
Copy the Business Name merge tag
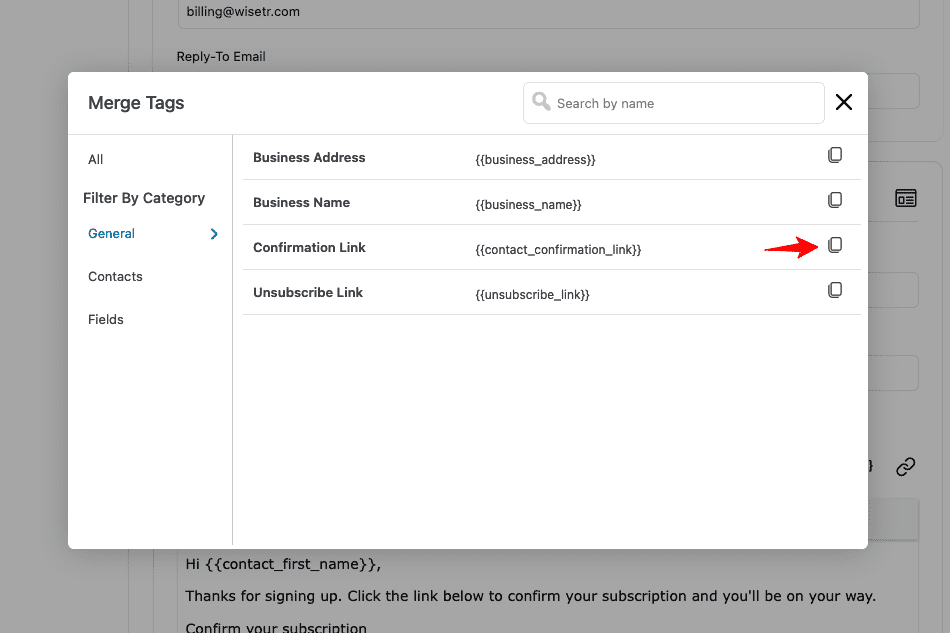[835, 200]
